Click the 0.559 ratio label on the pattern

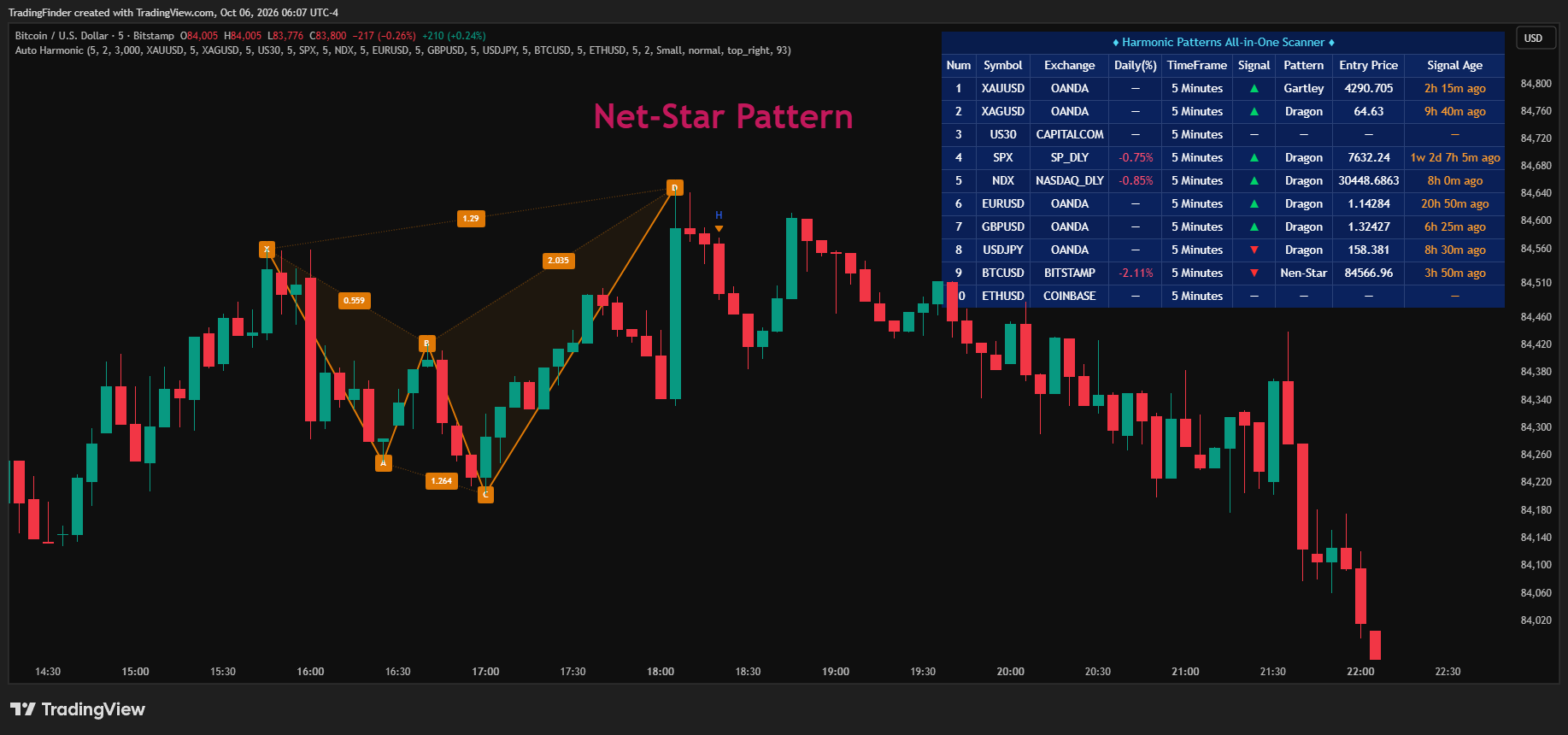[354, 301]
